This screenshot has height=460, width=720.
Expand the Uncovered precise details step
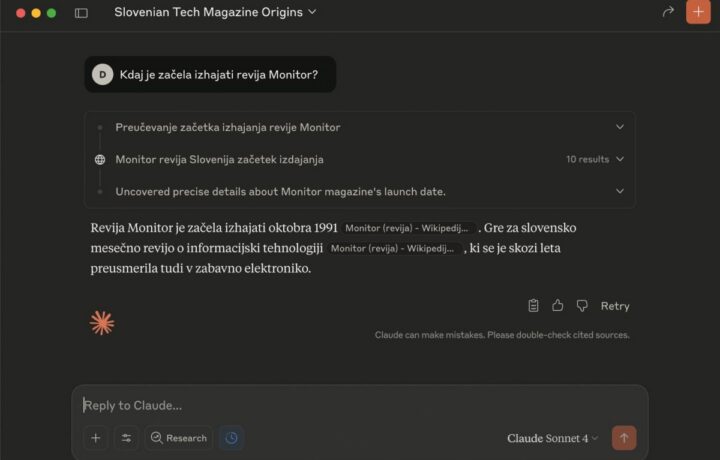[620, 191]
